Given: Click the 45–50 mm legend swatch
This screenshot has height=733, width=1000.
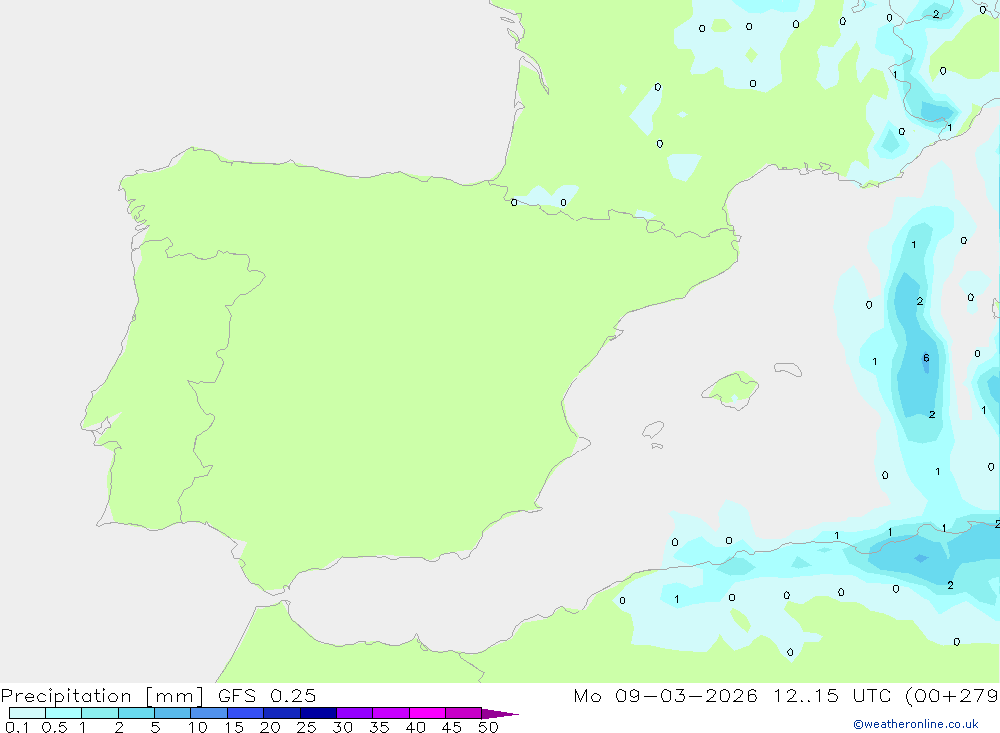Looking at the screenshot, I should (464, 713).
